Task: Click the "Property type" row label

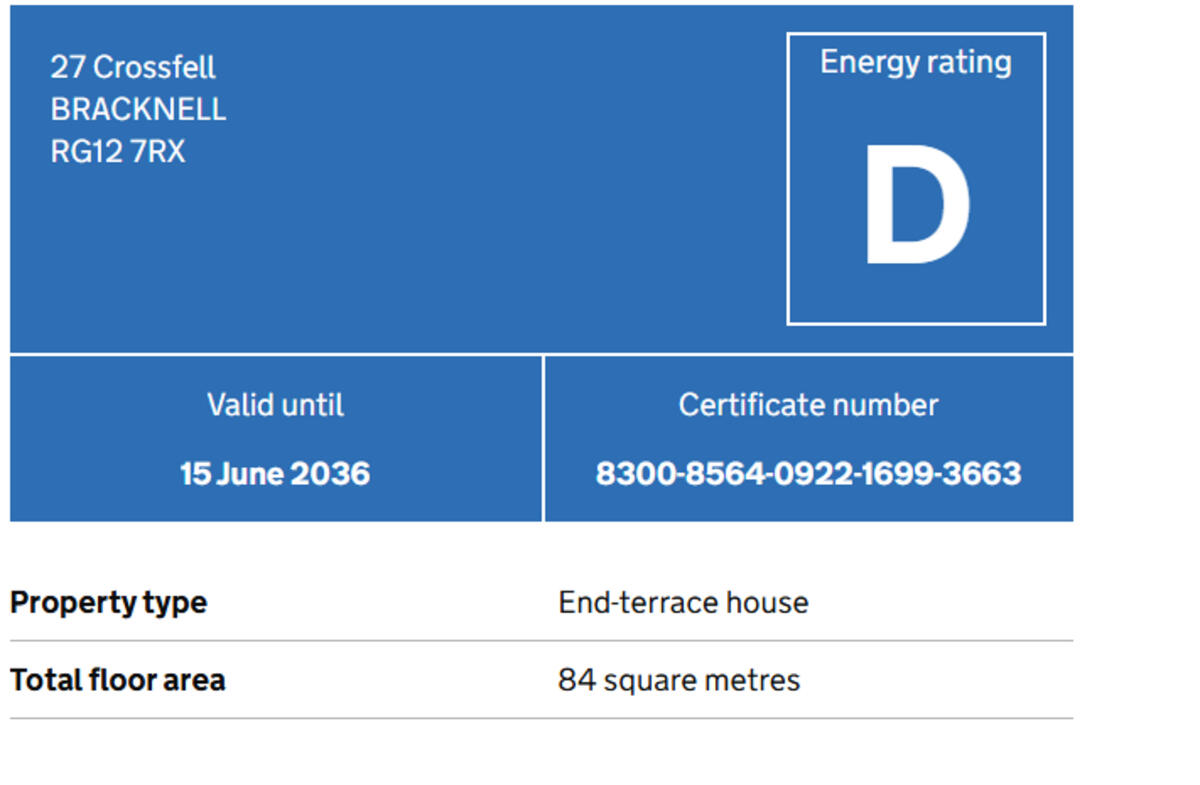Action: pyautogui.click(x=108, y=603)
